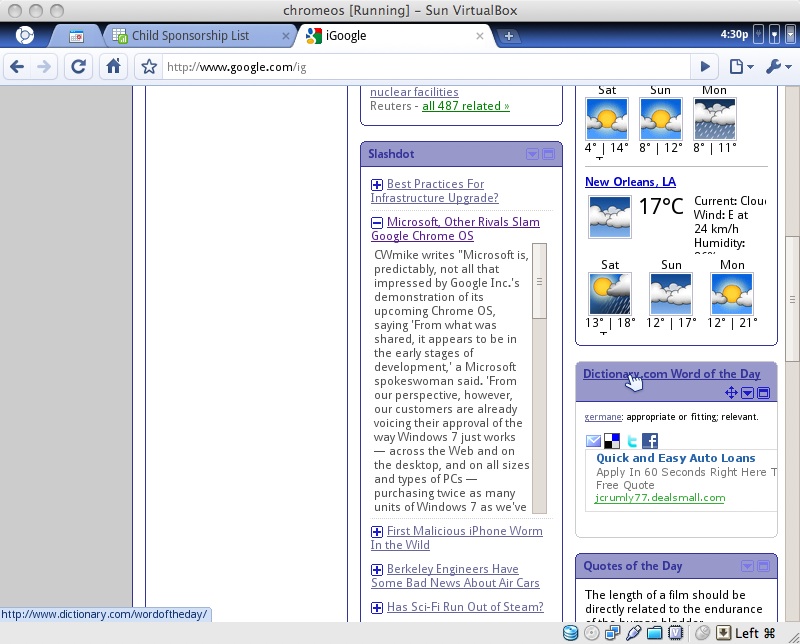This screenshot has width=800, height=644.
Task: Click the URL address field
Action: (427, 67)
